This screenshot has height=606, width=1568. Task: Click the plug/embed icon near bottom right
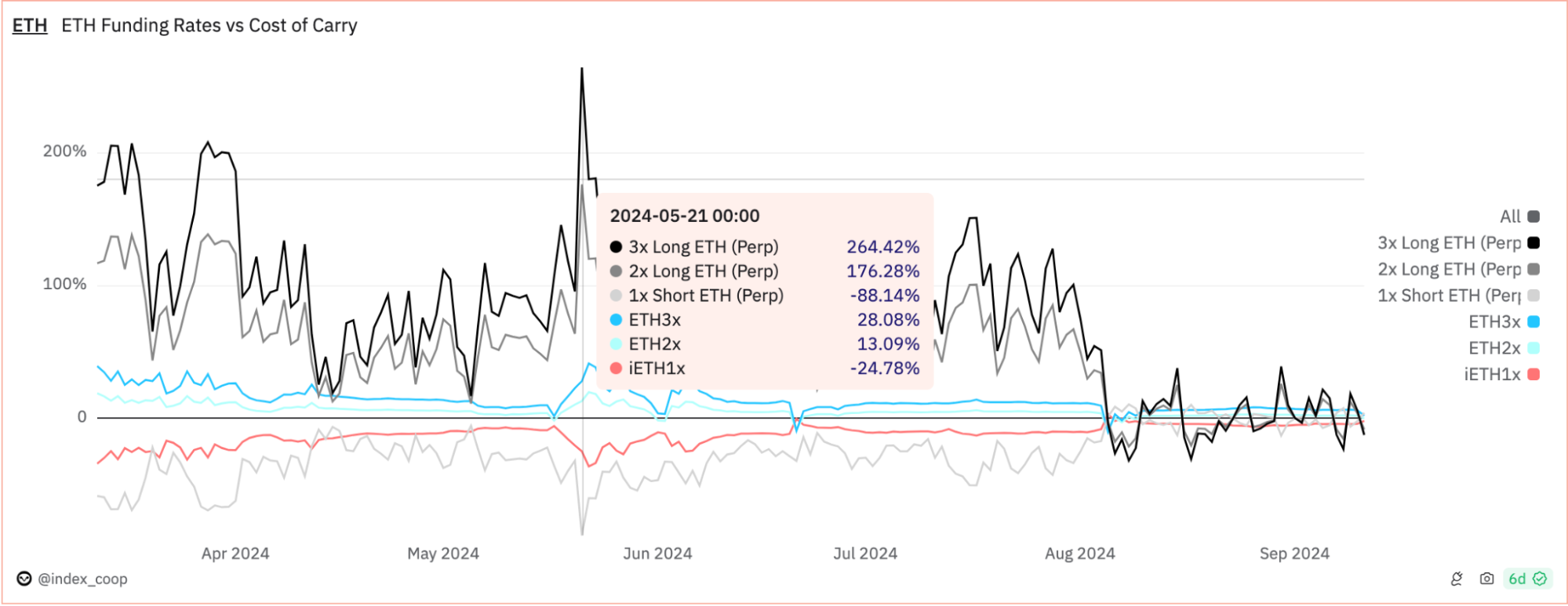coord(1457,578)
